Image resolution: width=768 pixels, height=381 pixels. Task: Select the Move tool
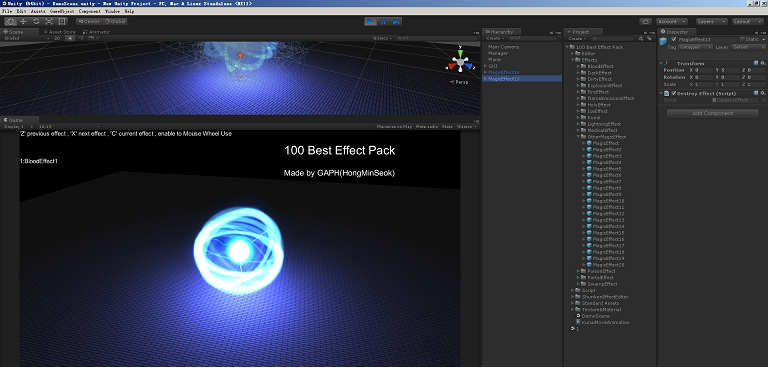click(x=23, y=22)
